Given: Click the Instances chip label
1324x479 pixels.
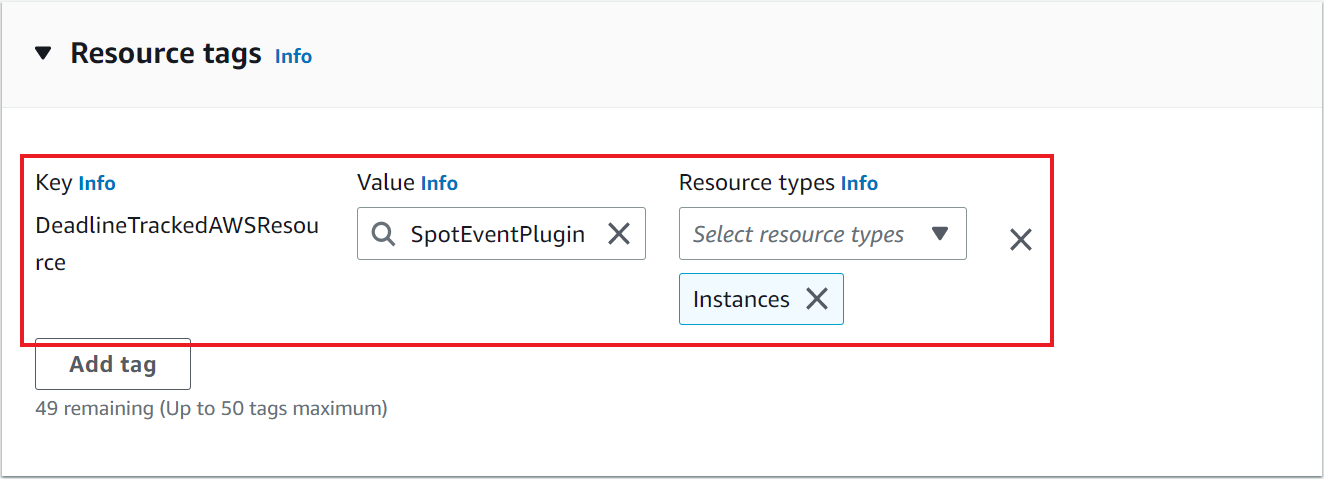Looking at the screenshot, I should pyautogui.click(x=741, y=299).
